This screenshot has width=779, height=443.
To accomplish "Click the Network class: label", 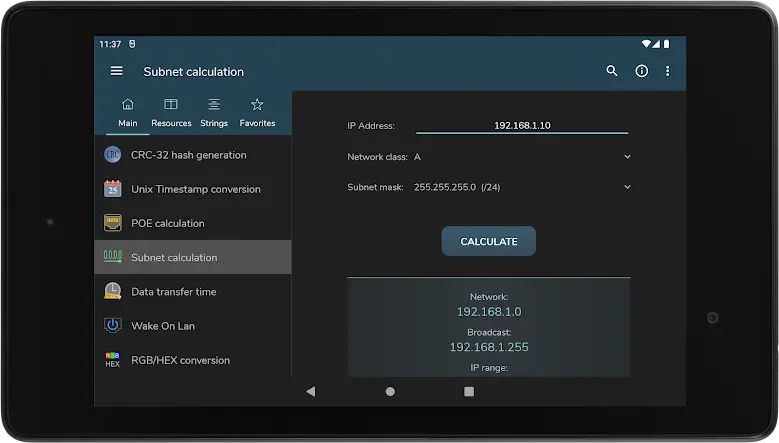I will click(x=377, y=157).
